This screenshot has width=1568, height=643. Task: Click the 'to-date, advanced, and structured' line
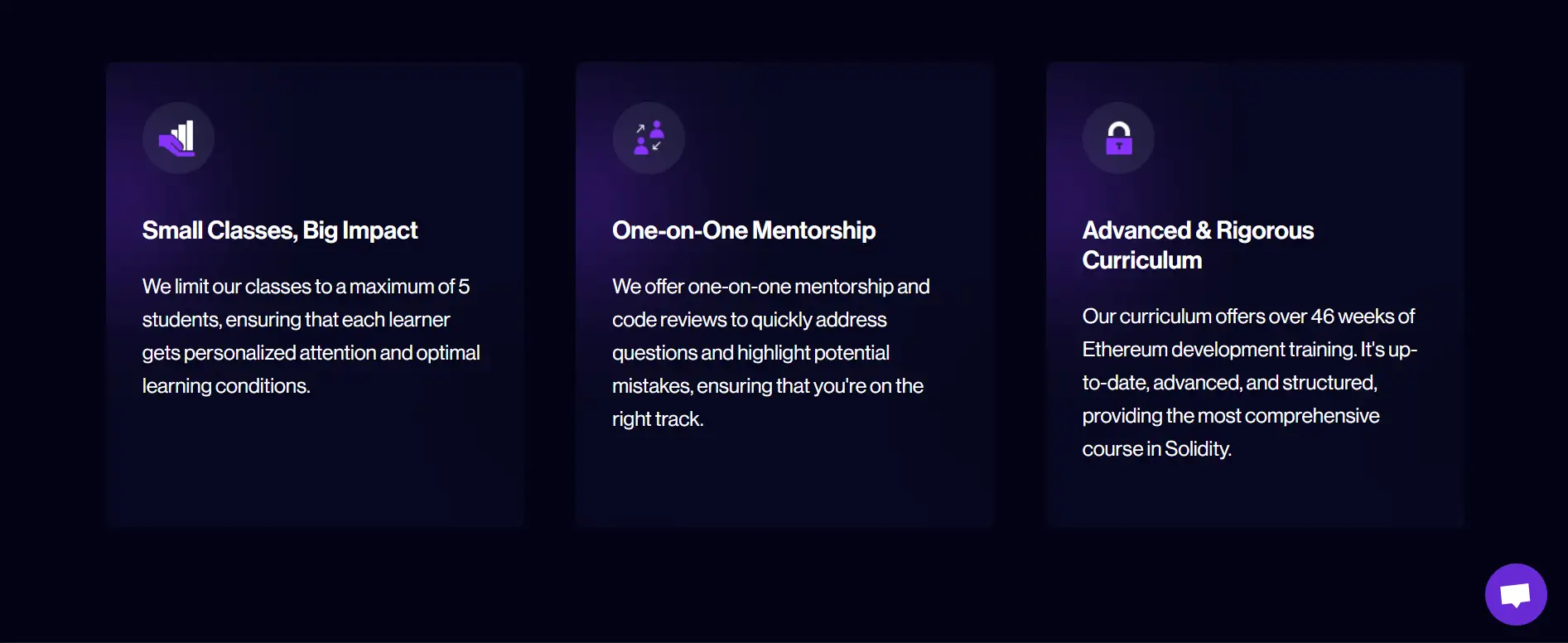coord(1229,383)
